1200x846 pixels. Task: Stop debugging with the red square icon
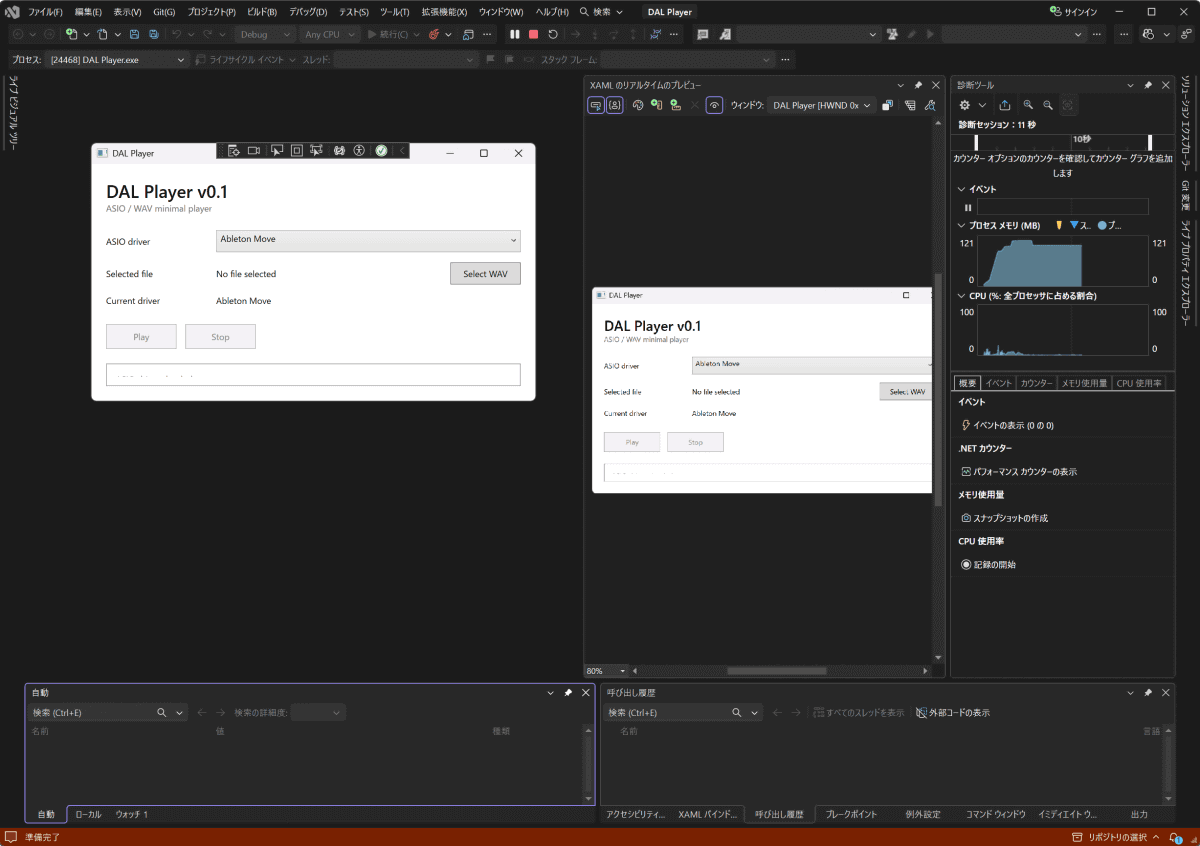[x=534, y=34]
